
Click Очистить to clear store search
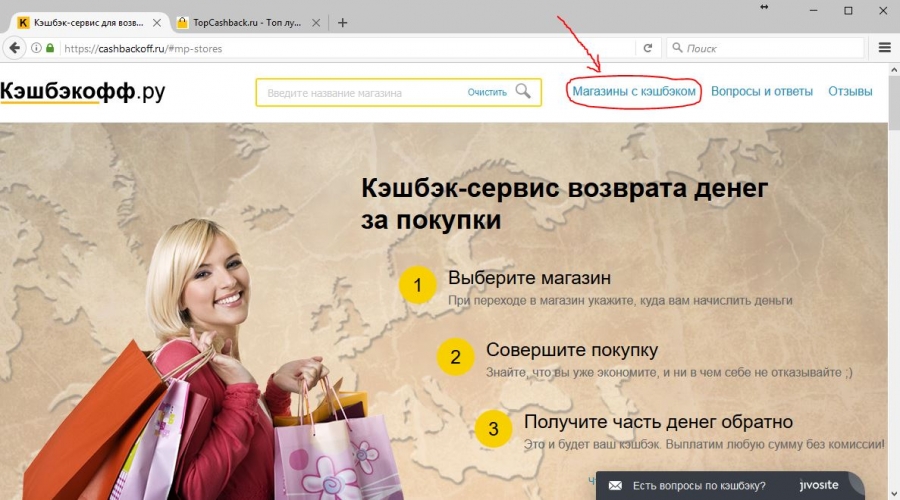coord(487,92)
